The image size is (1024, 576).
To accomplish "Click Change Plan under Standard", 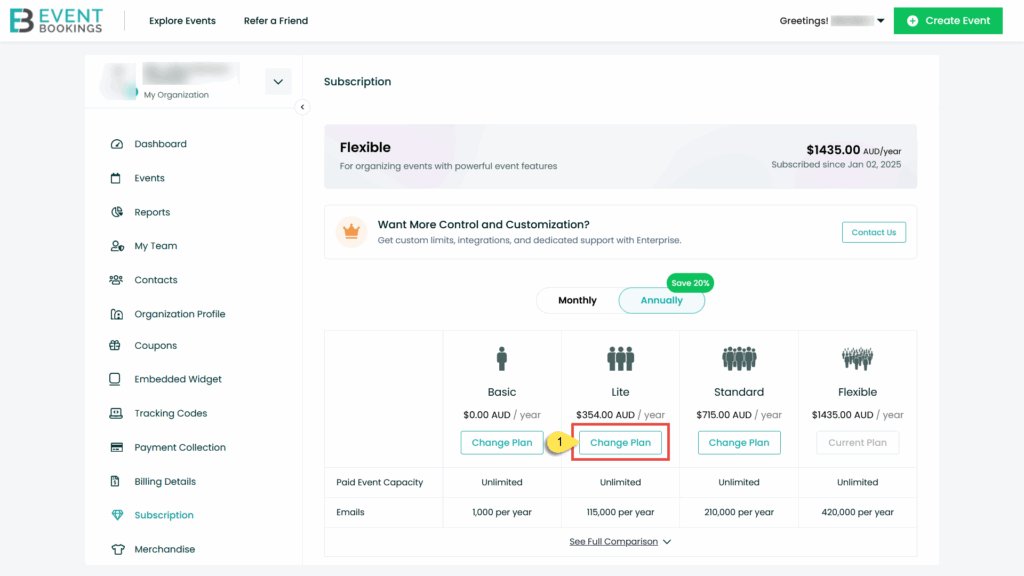I will (x=739, y=443).
